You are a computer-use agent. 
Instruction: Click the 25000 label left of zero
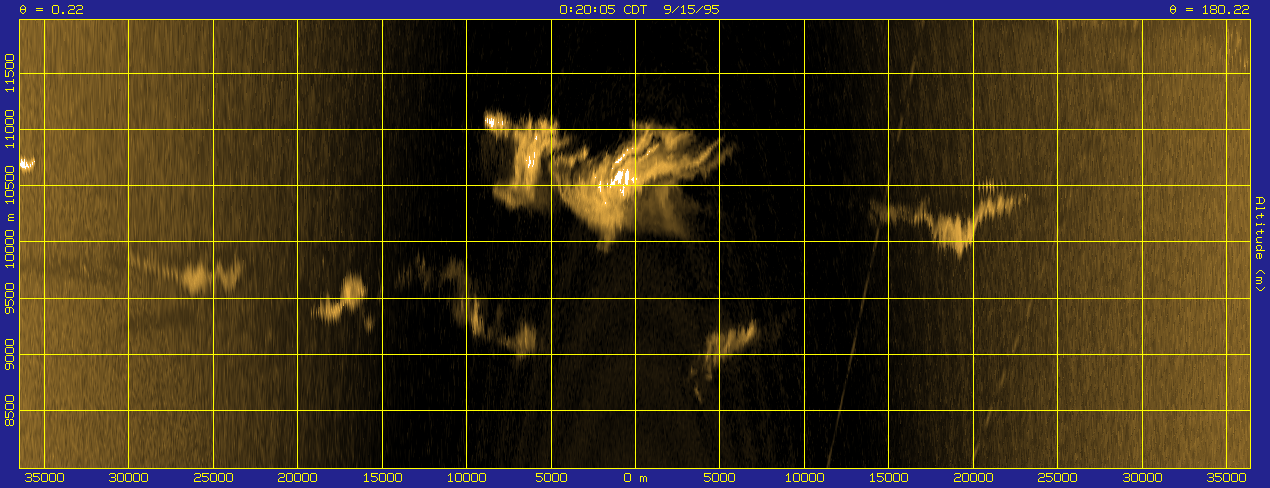(x=213, y=478)
